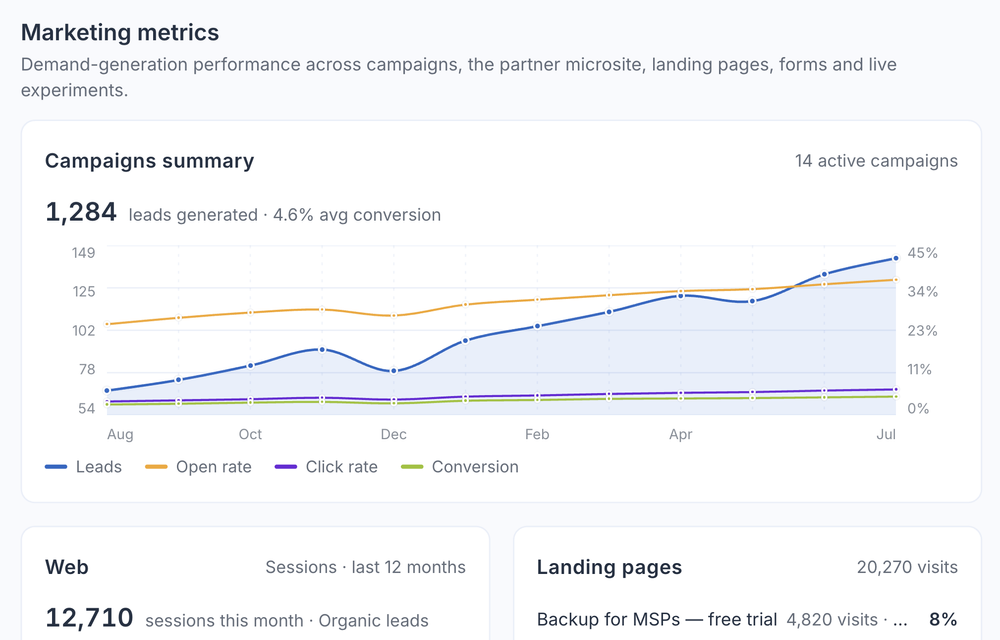Click the "Jul" month axis label
The width and height of the screenshot is (1000, 640).
886,434
